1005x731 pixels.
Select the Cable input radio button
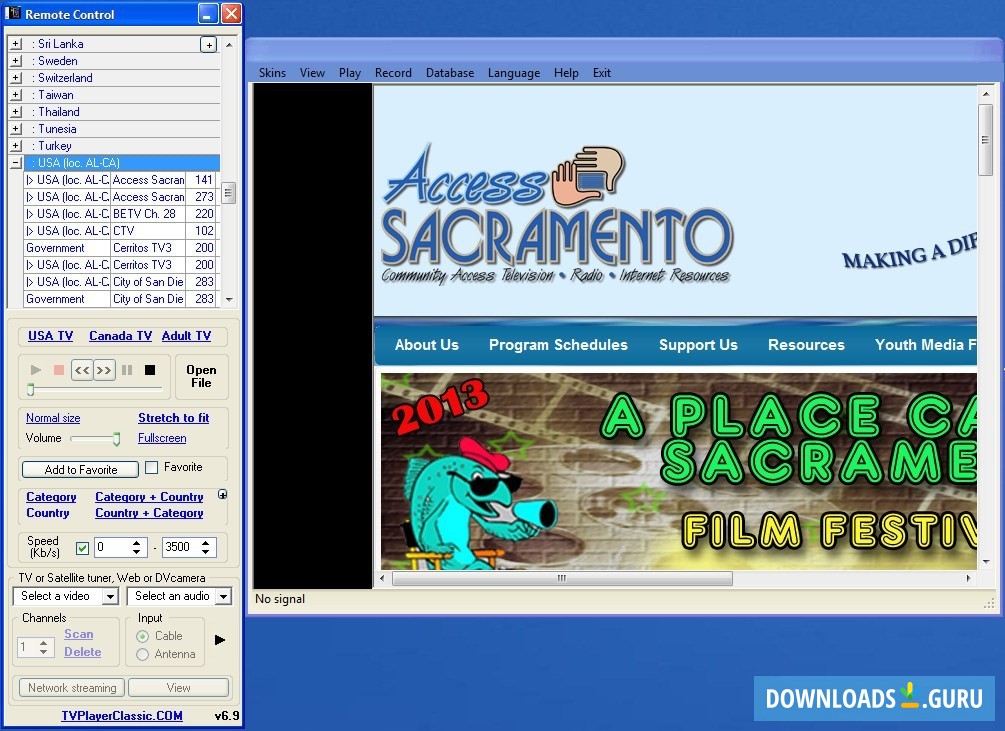point(142,636)
